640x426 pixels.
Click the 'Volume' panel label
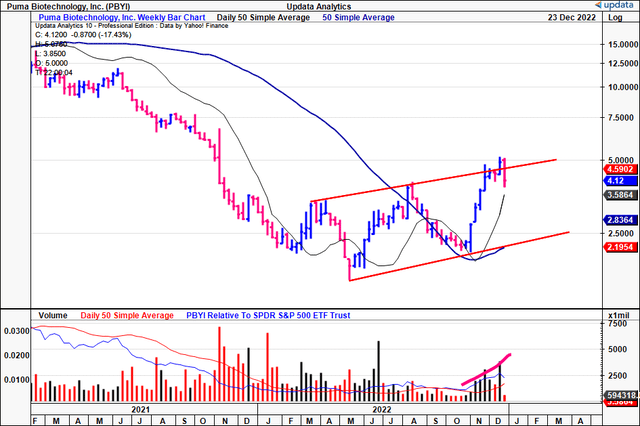click(x=53, y=315)
